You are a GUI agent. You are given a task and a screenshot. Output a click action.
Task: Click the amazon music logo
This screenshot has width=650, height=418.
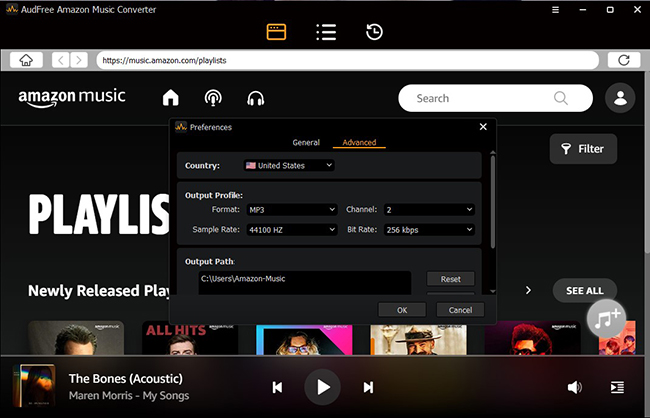72,97
